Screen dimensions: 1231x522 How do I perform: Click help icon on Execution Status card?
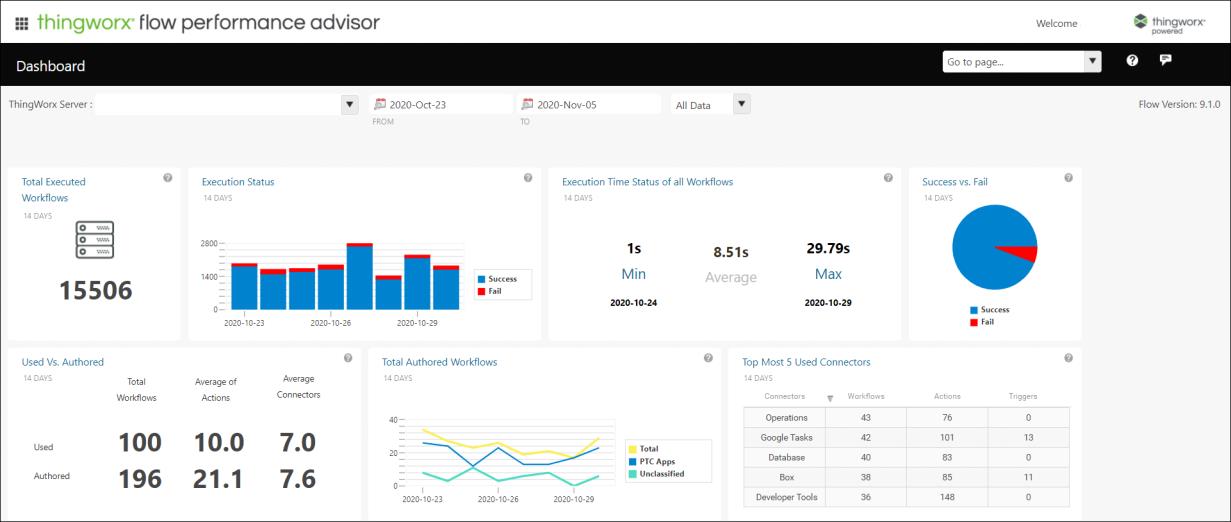(528, 178)
